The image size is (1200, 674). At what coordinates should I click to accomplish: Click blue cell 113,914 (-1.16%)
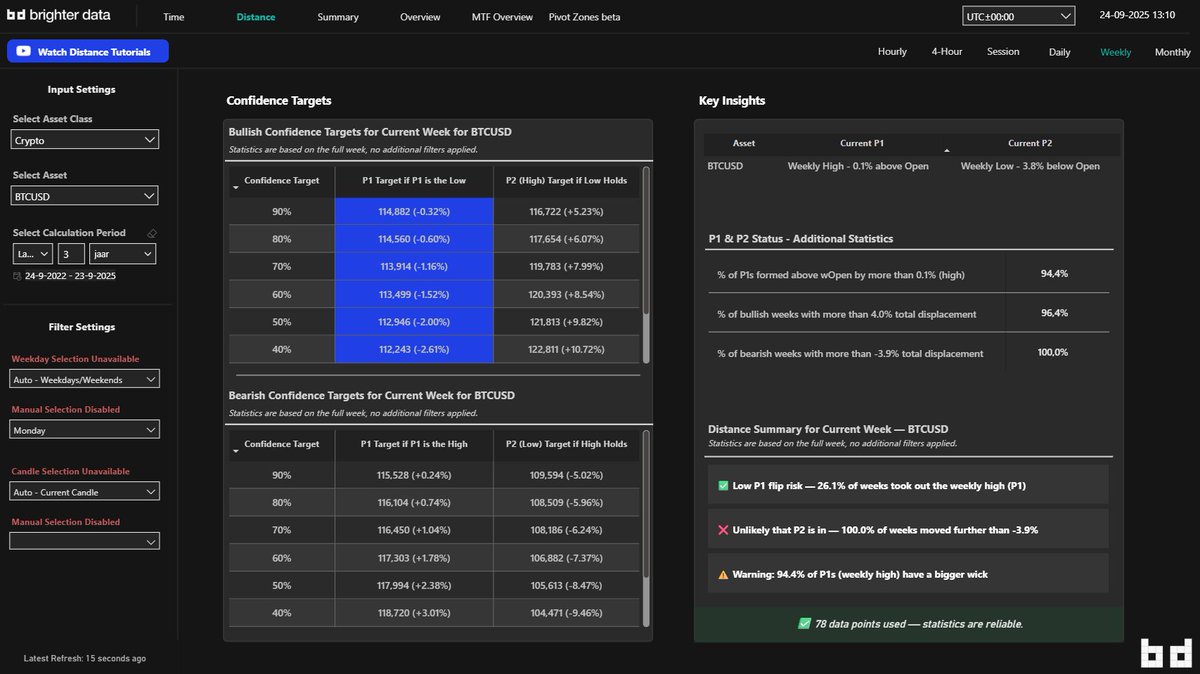[414, 267]
